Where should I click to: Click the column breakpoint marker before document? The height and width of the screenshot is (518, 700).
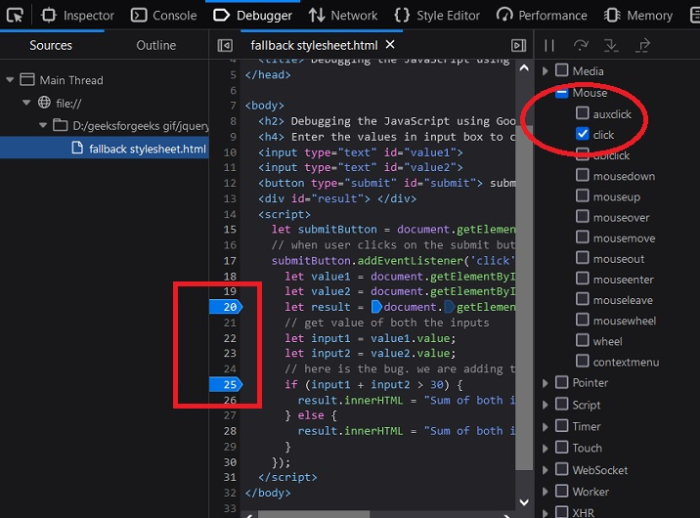click(x=376, y=307)
